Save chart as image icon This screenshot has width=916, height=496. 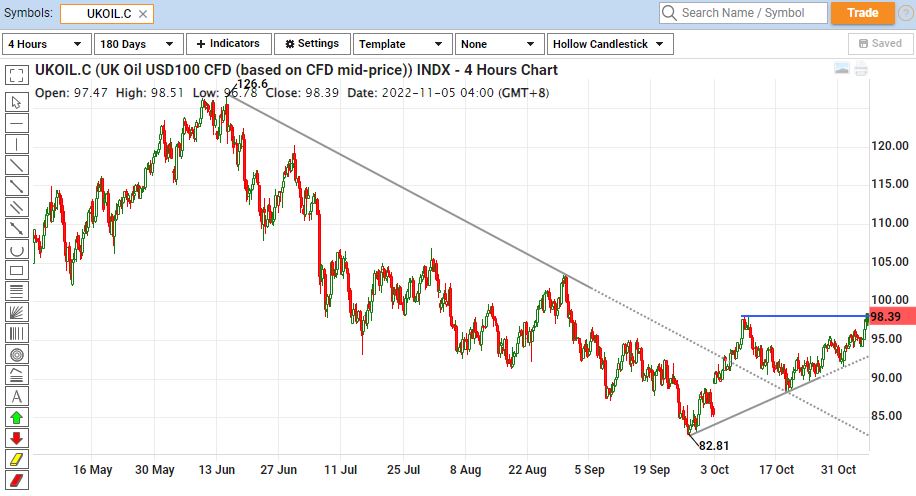842,69
